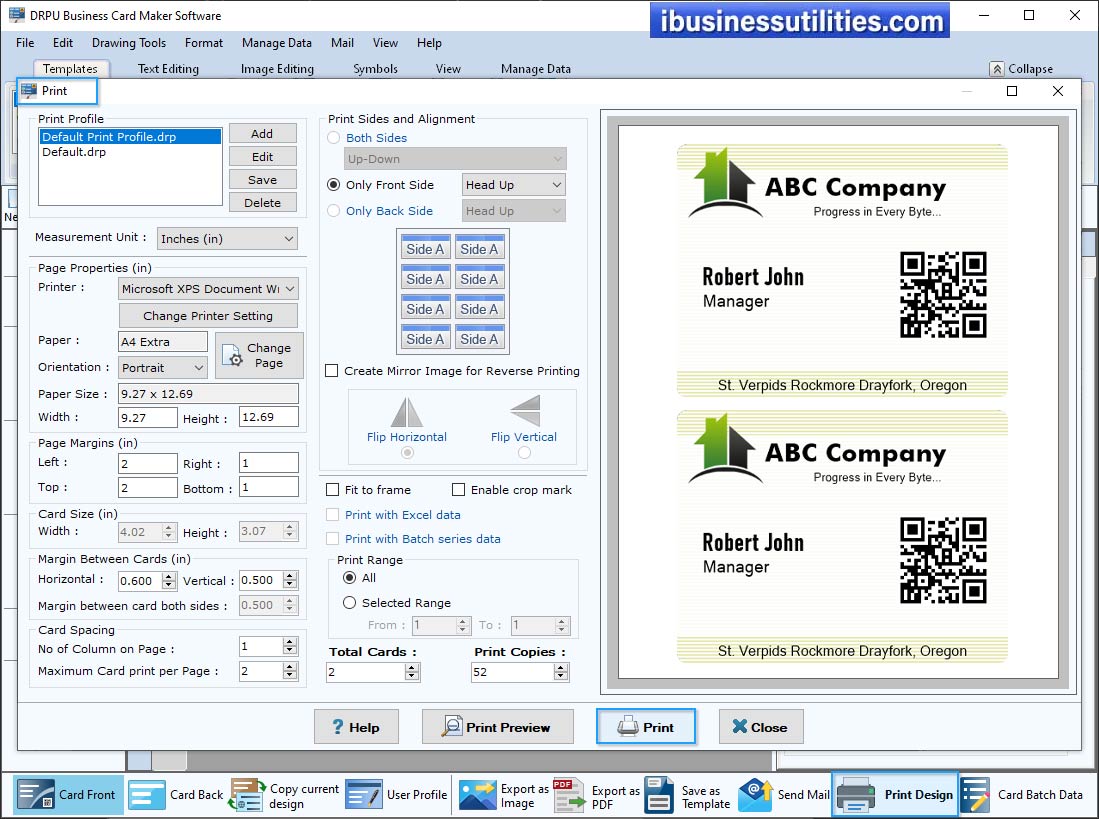This screenshot has width=1099, height=819.
Task: Open the Drawing Tools menu
Action: tap(128, 43)
